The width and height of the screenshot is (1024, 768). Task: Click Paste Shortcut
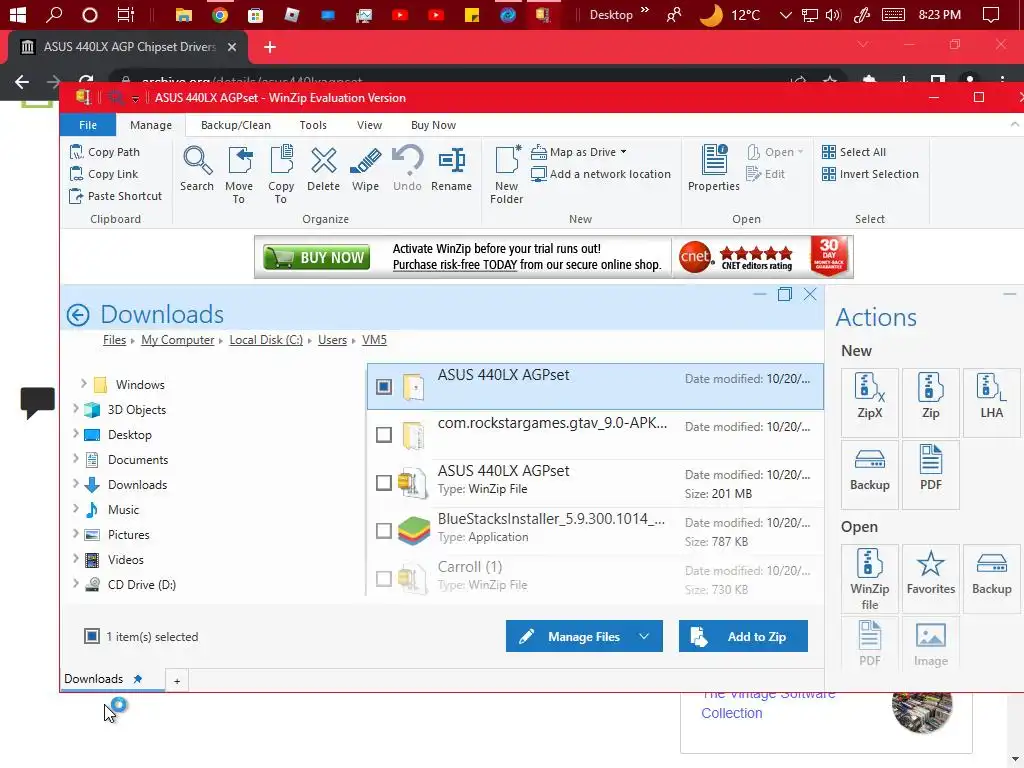pos(116,196)
